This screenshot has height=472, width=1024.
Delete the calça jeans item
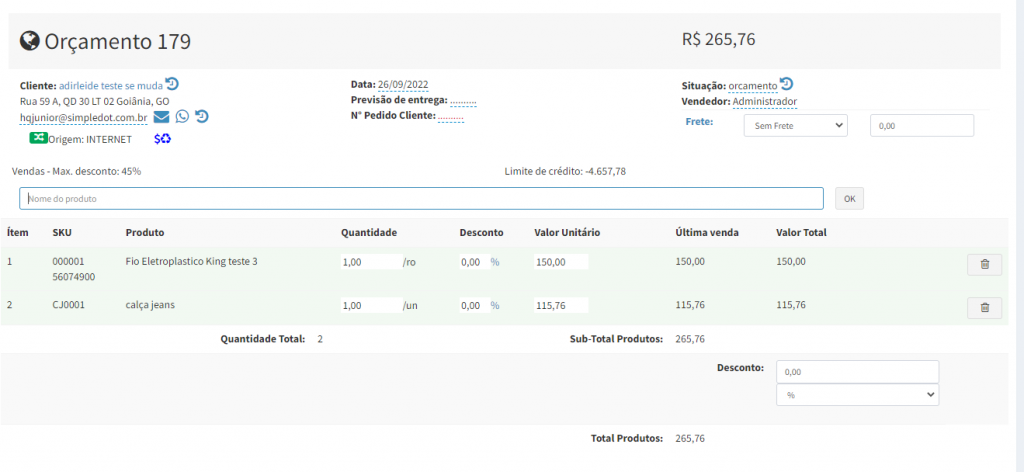click(984, 308)
